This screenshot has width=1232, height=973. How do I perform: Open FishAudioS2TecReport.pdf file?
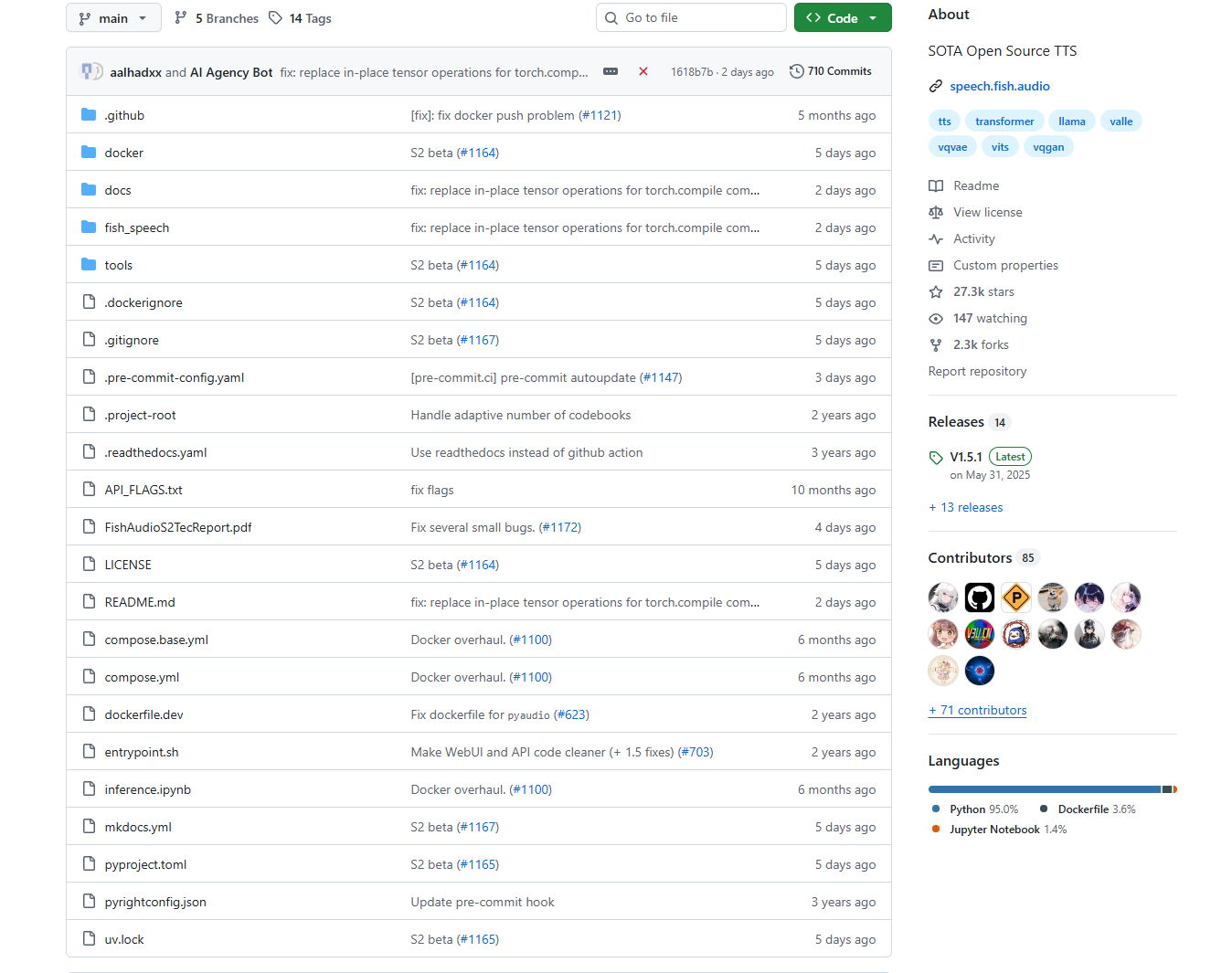click(178, 527)
